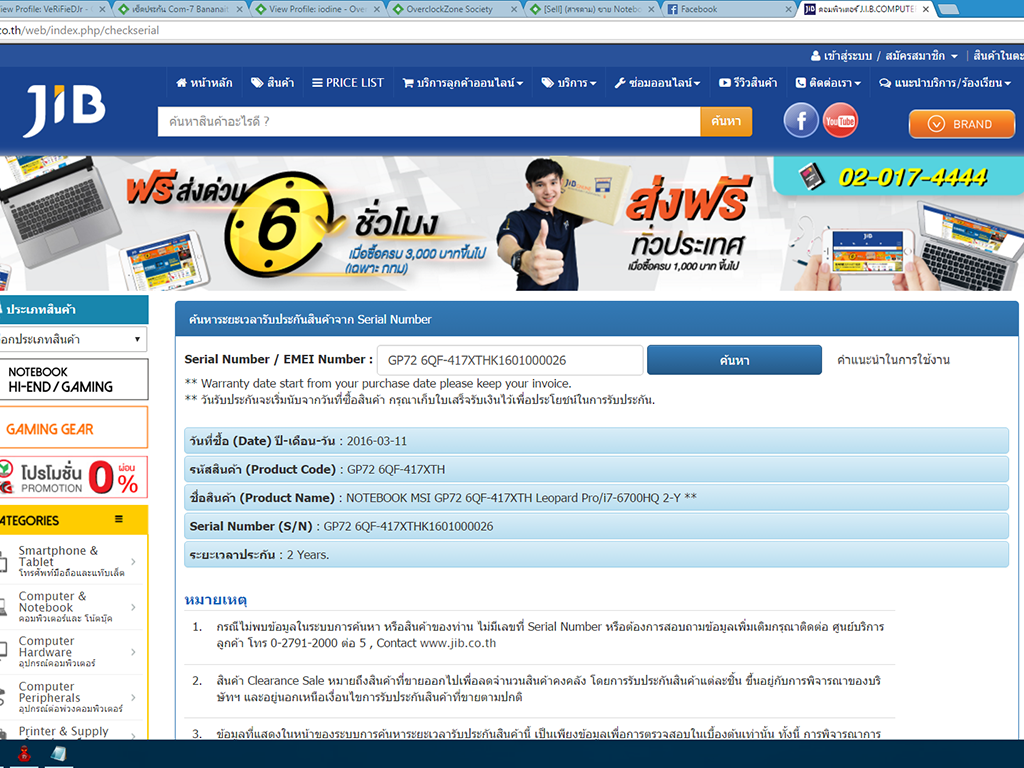Switch to the Com-7 Banana browser tab
1024x768 pixels.
(x=178, y=9)
